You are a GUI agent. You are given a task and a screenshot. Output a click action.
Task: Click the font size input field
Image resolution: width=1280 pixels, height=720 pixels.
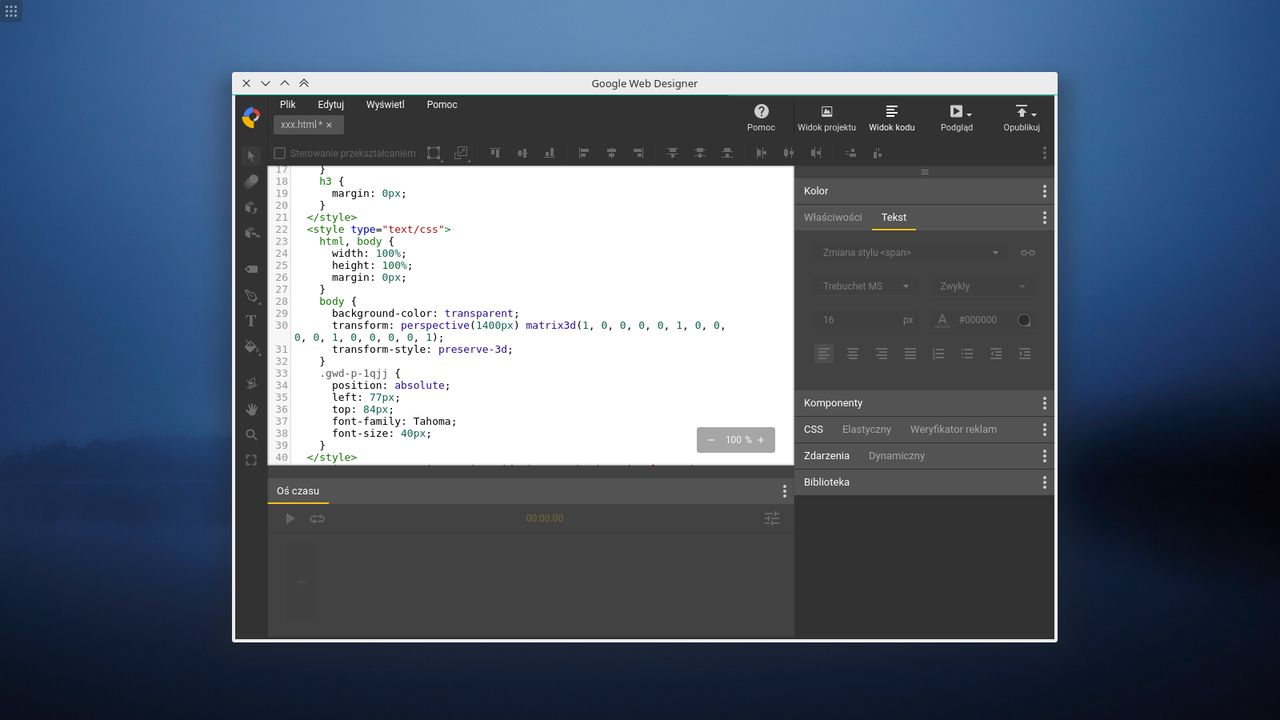click(x=855, y=320)
